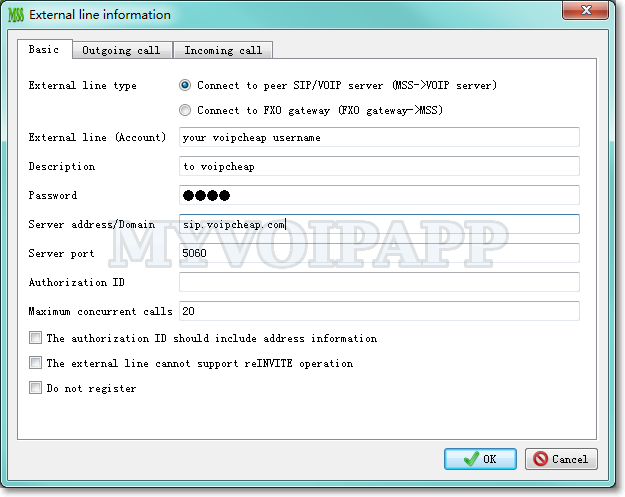Viewport: 625px width, 497px height.
Task: Switch to the Basic tab
Action: point(44,49)
